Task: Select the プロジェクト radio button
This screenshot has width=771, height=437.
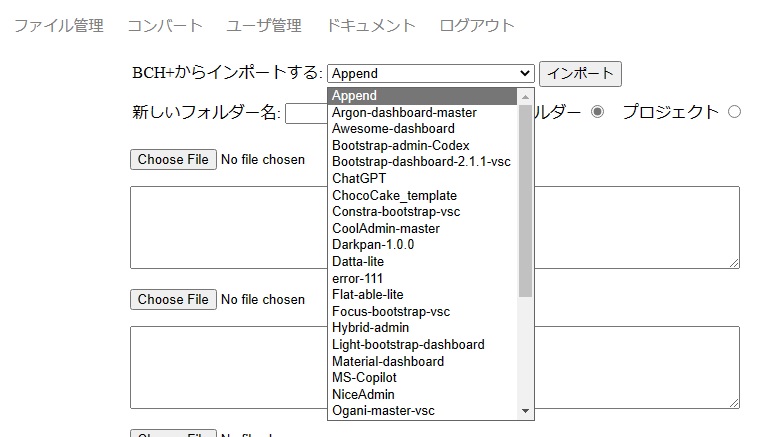Action: pyautogui.click(x=735, y=112)
